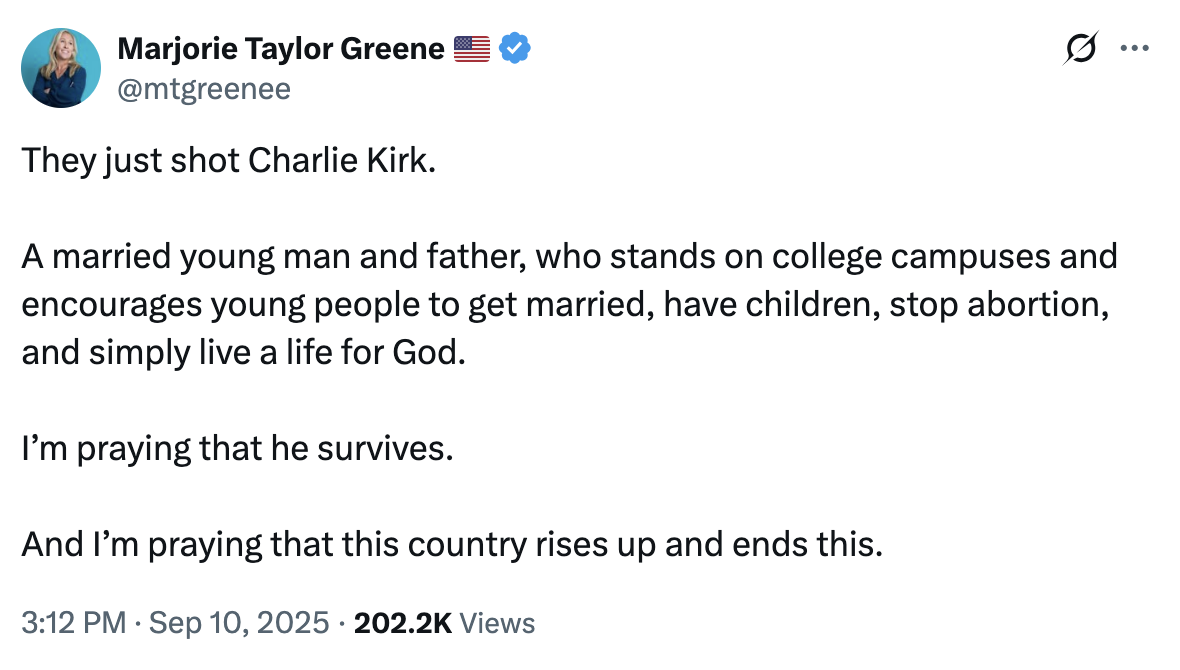Click the Views label
Screen dimensions: 1180x670
coord(499,623)
